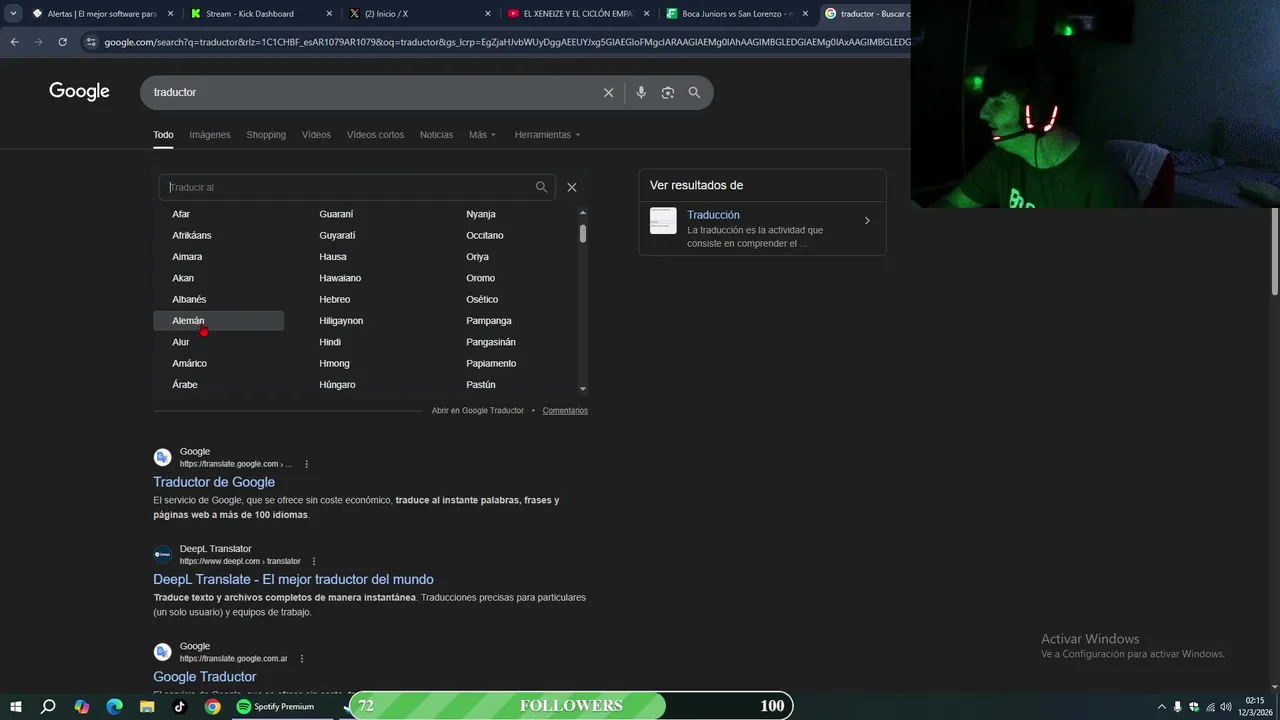
Task: Select the Noticias search filter
Action: click(x=436, y=135)
